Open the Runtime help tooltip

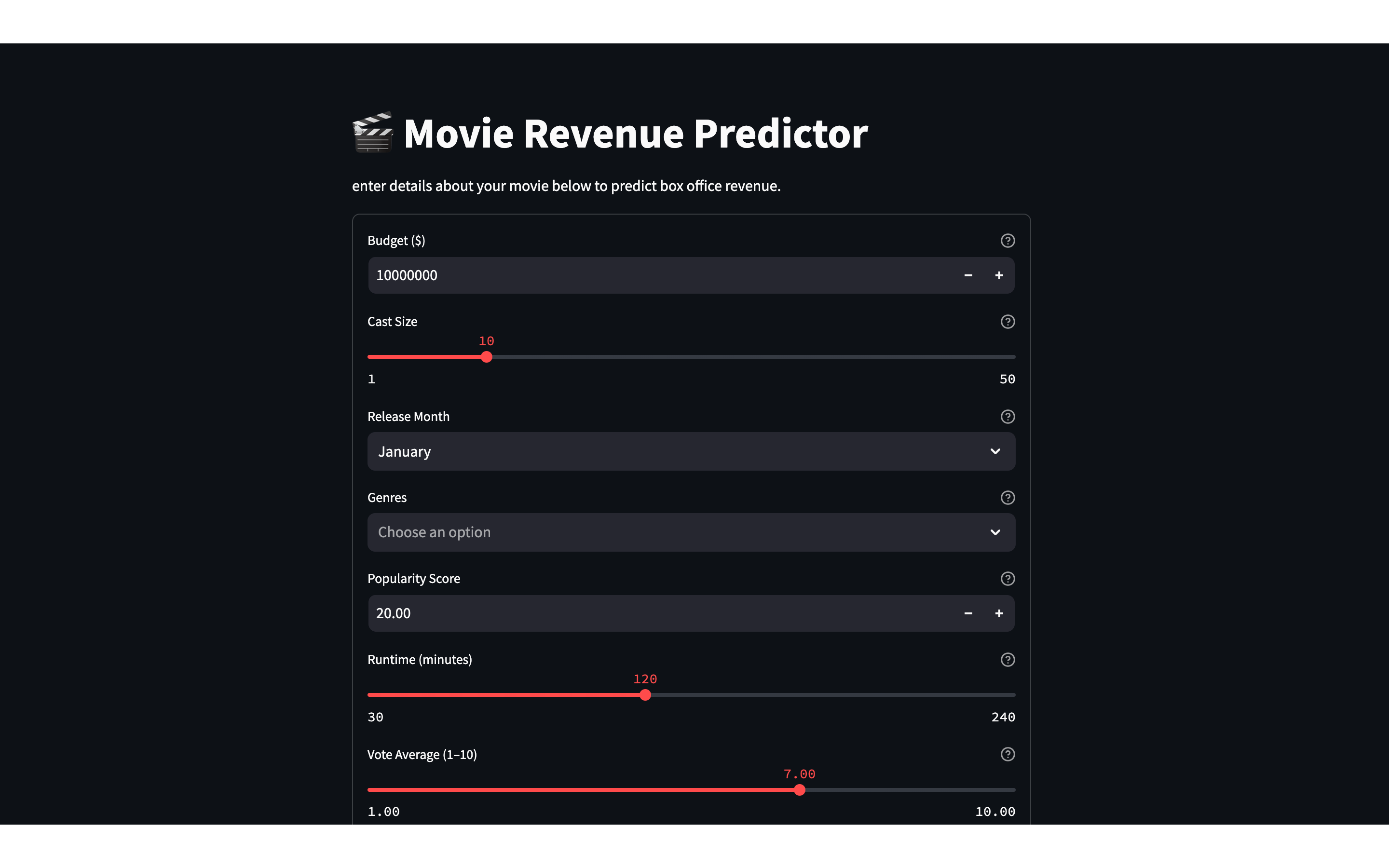[1008, 660]
